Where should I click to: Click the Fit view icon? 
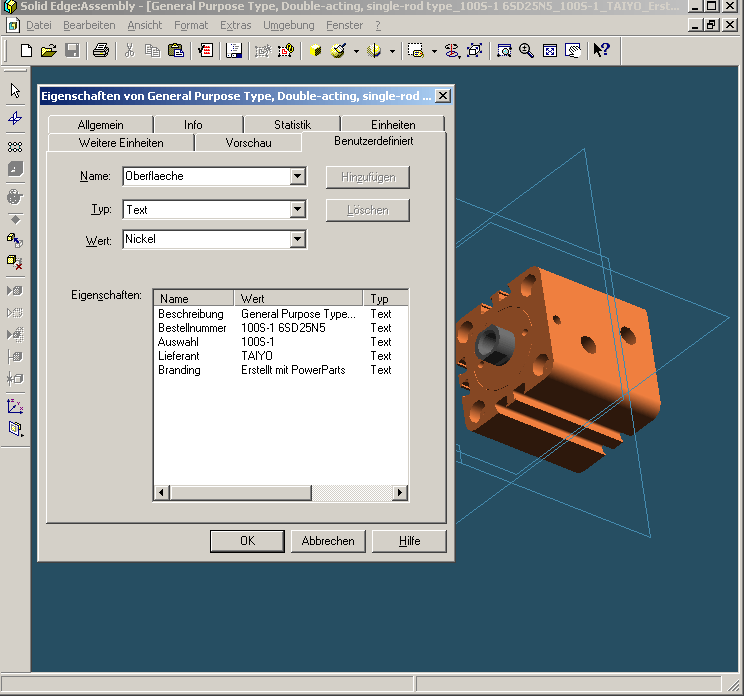(x=550, y=50)
